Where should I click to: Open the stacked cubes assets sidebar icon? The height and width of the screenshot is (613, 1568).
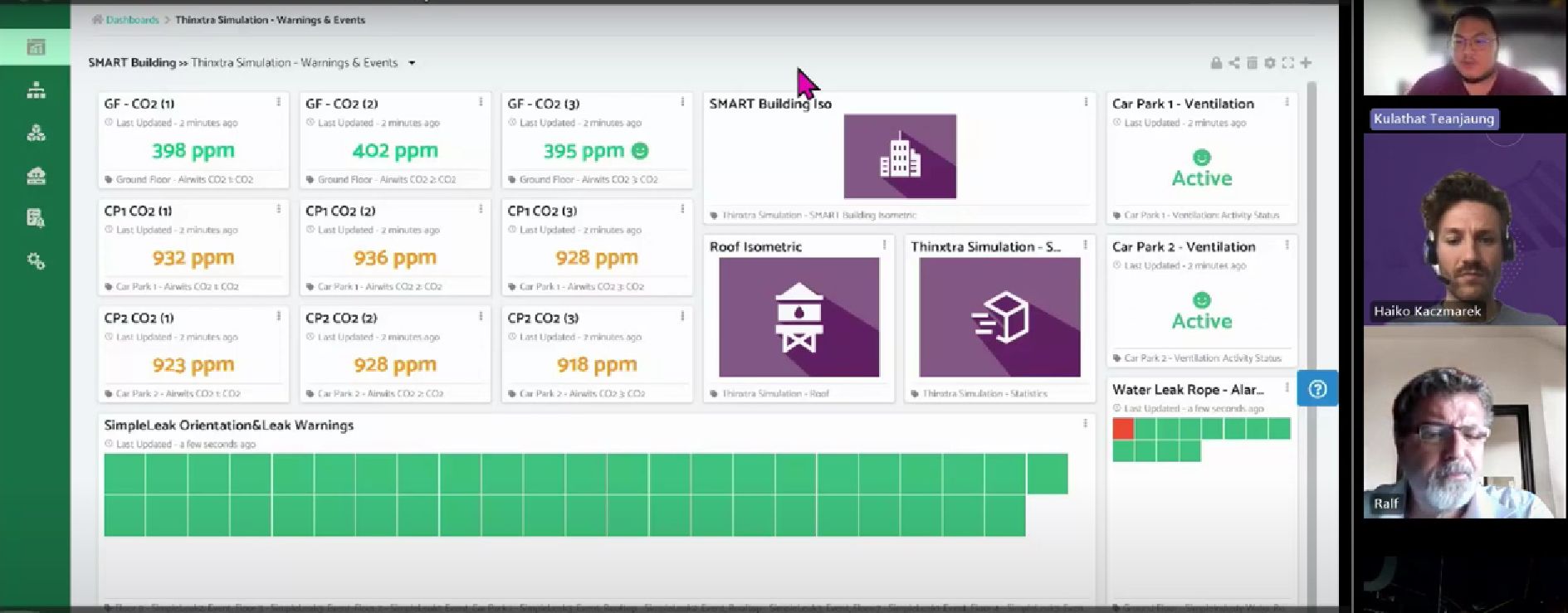click(x=36, y=133)
